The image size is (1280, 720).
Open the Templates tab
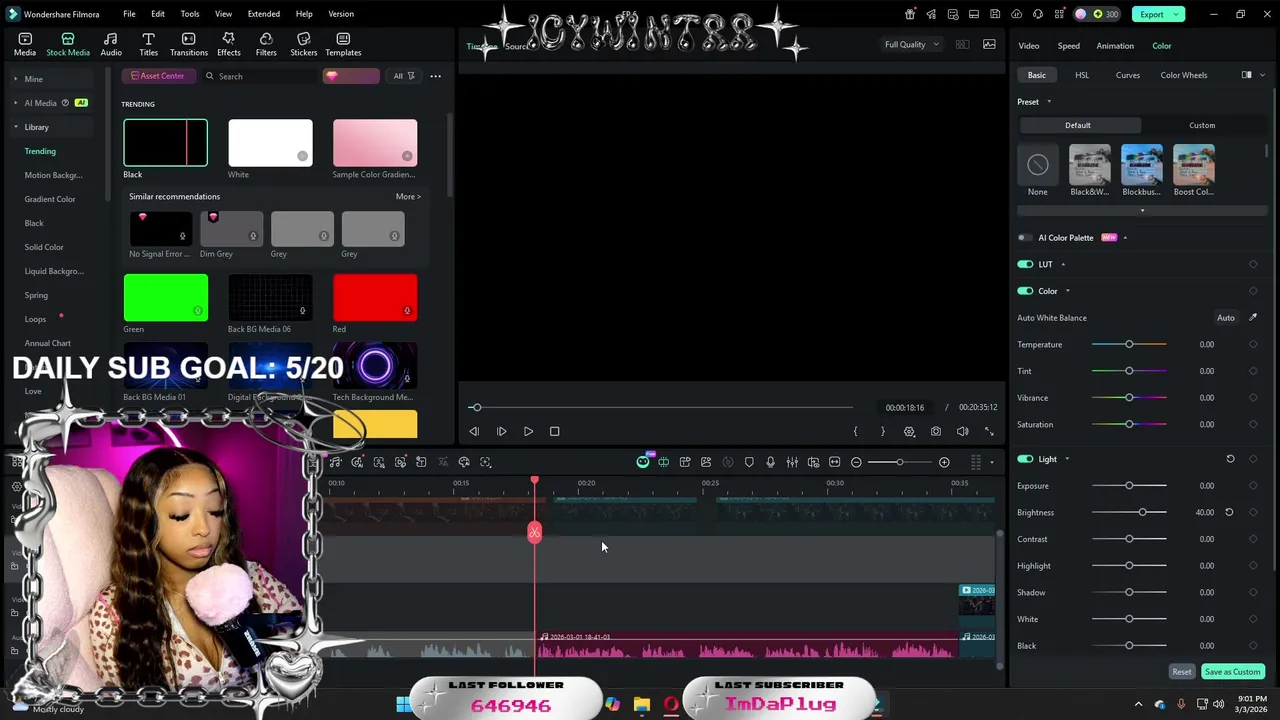[x=343, y=44]
